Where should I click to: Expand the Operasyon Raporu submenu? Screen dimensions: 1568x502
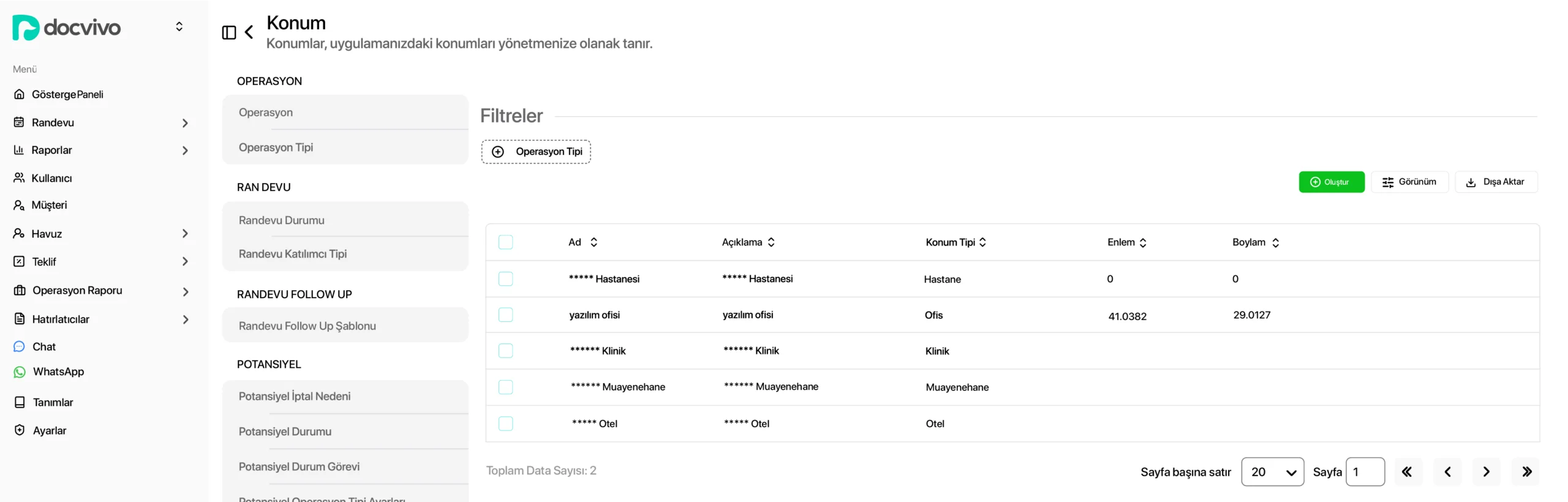[x=185, y=292]
